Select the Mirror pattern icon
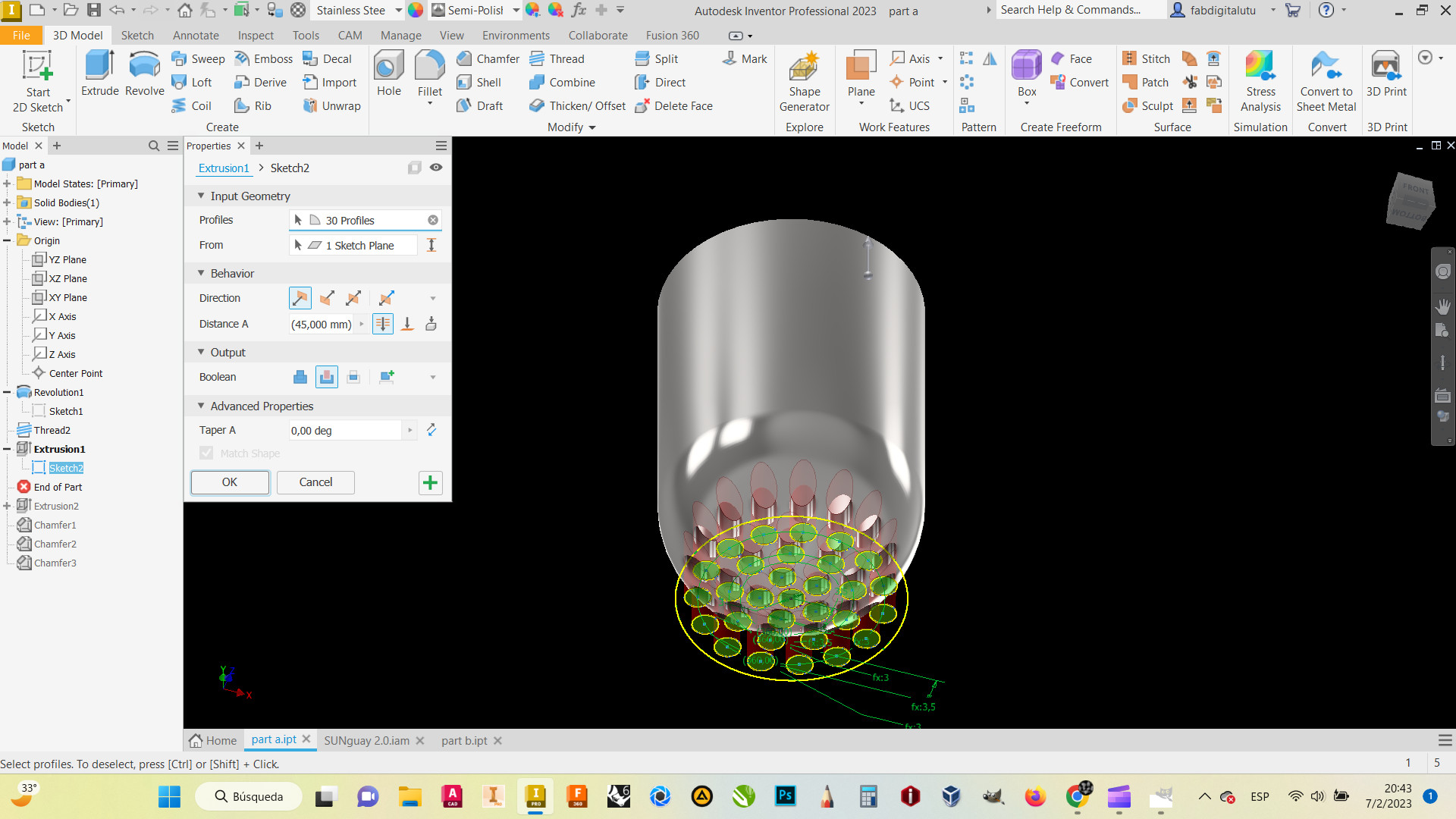Viewport: 1456px width, 819px height. click(x=990, y=58)
